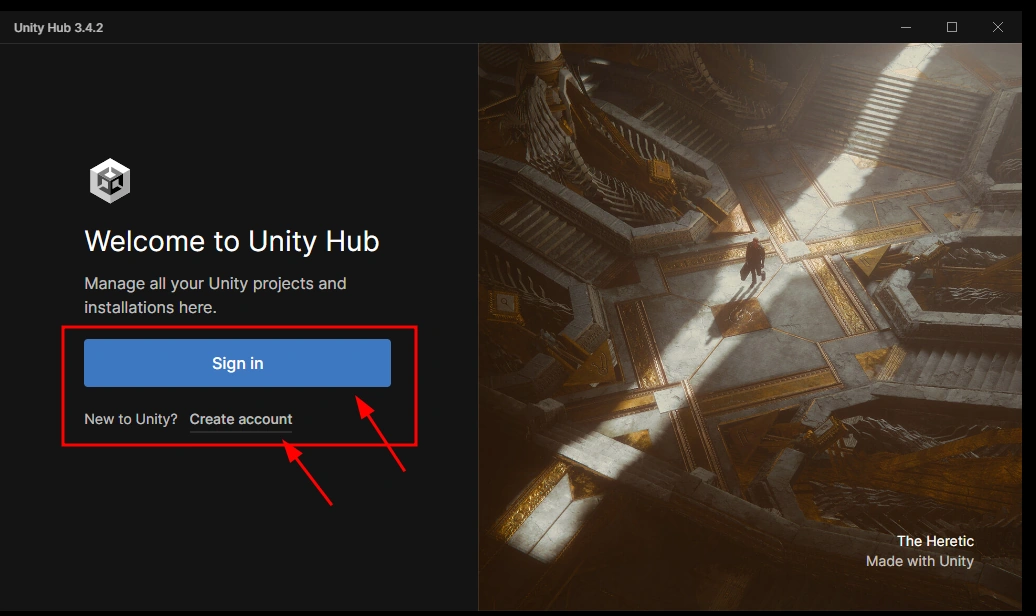Click the Welcome to Unity Hub heading
The height and width of the screenshot is (616, 1036).
click(x=232, y=241)
